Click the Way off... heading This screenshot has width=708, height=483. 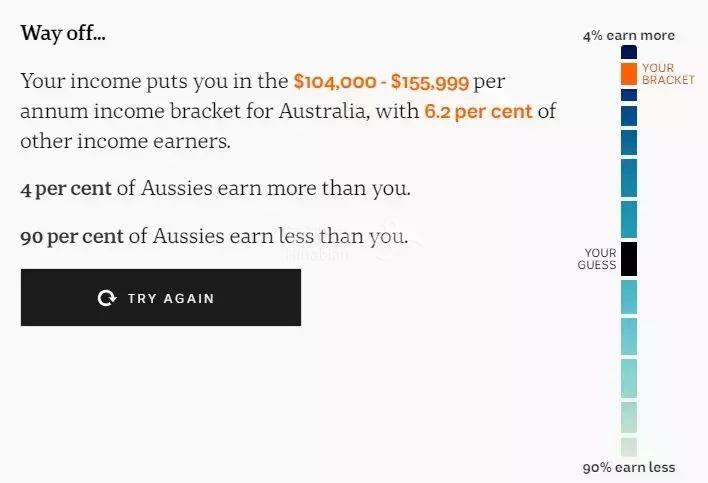[x=63, y=33]
